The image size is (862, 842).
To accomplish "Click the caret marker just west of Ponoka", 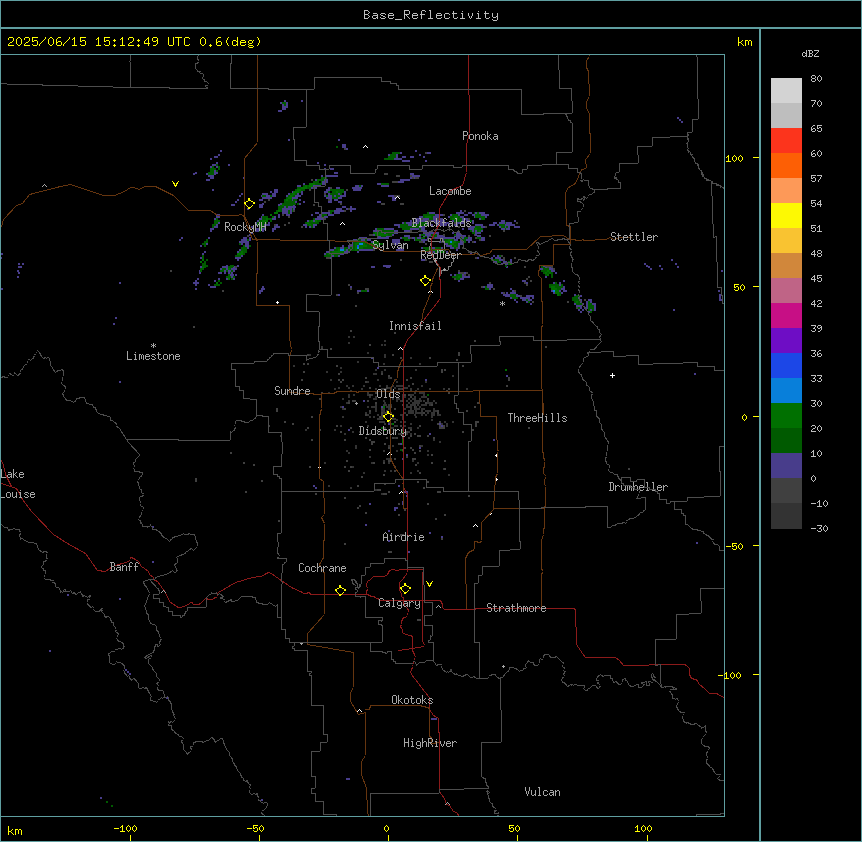I will coord(366,147).
